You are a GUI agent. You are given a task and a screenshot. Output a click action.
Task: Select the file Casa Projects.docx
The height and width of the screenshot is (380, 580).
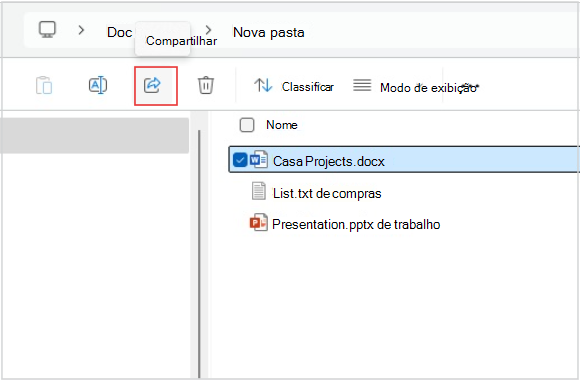(x=404, y=160)
